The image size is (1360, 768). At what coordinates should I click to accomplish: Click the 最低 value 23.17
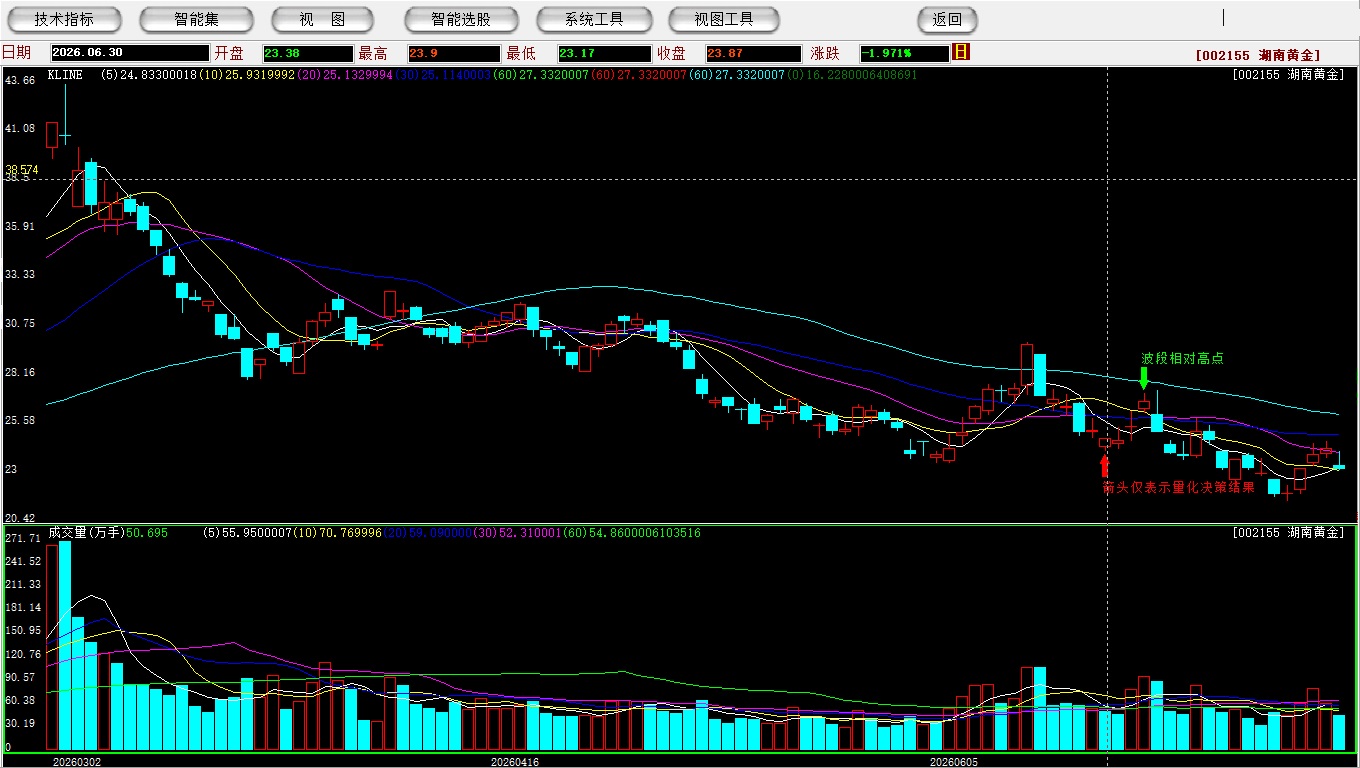603,53
